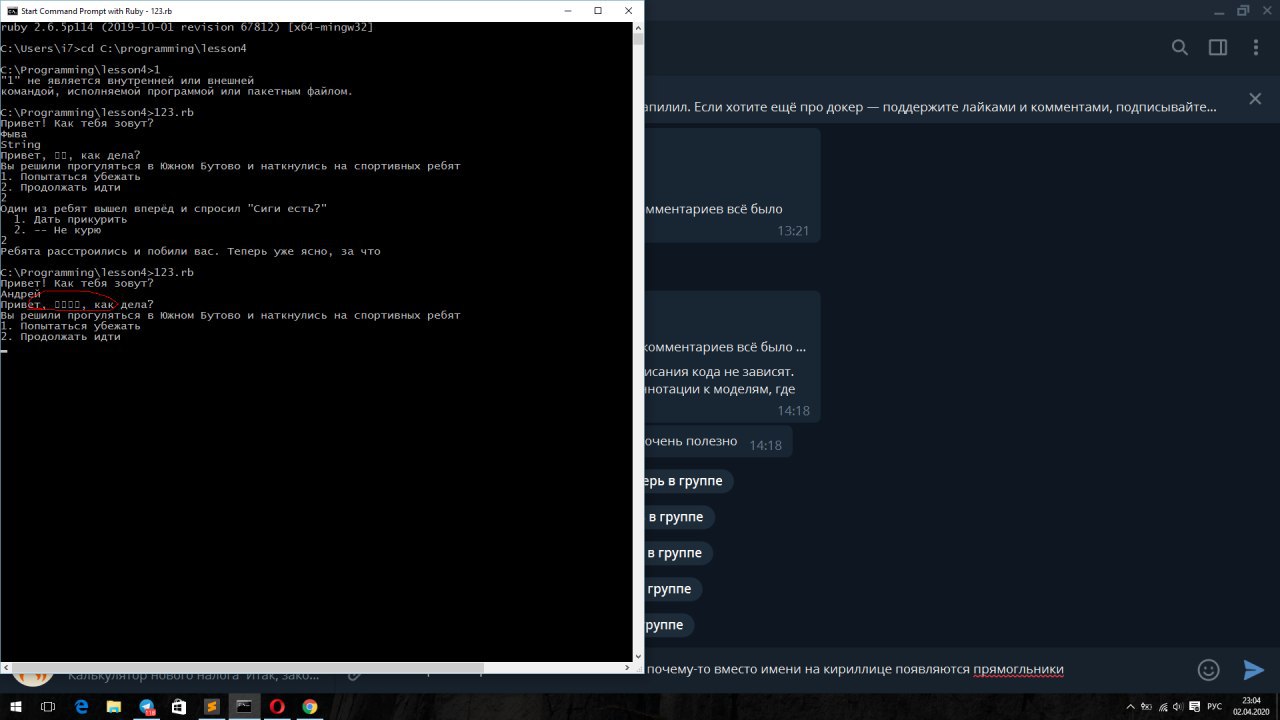
Task: Open the emoji picker in Telegram
Action: 1209,670
